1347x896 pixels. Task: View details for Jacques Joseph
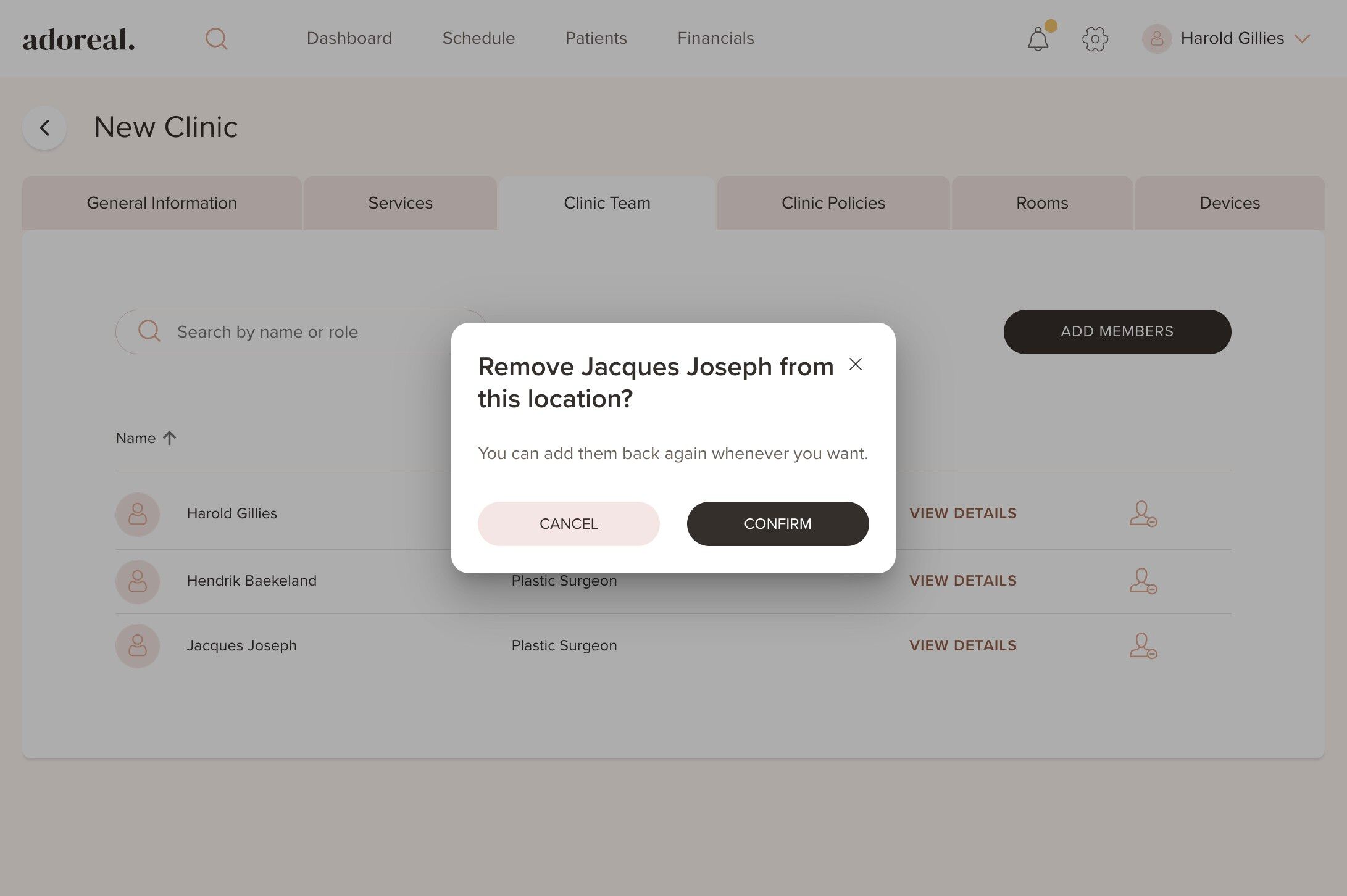point(962,645)
